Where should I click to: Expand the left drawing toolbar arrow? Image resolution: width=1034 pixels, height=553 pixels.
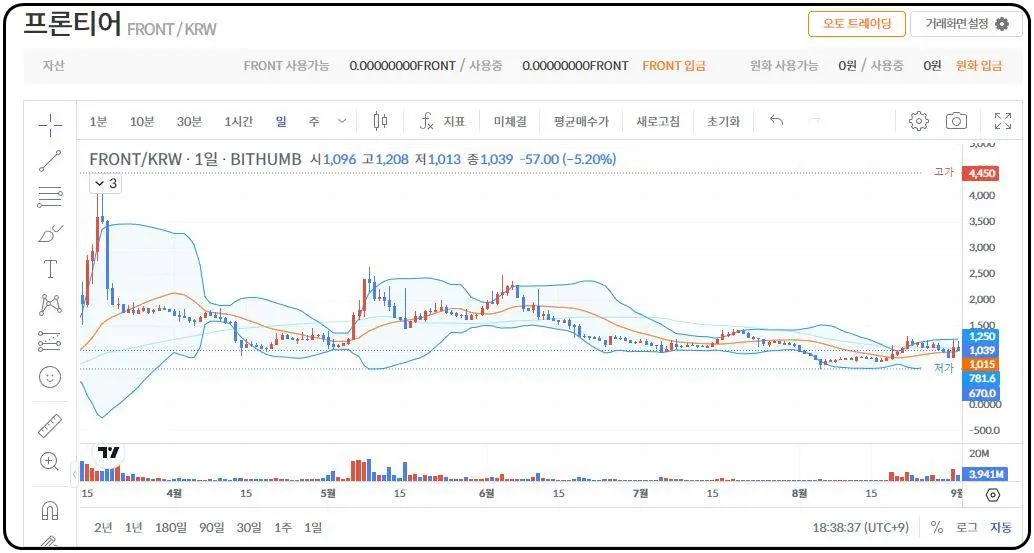coord(74,474)
